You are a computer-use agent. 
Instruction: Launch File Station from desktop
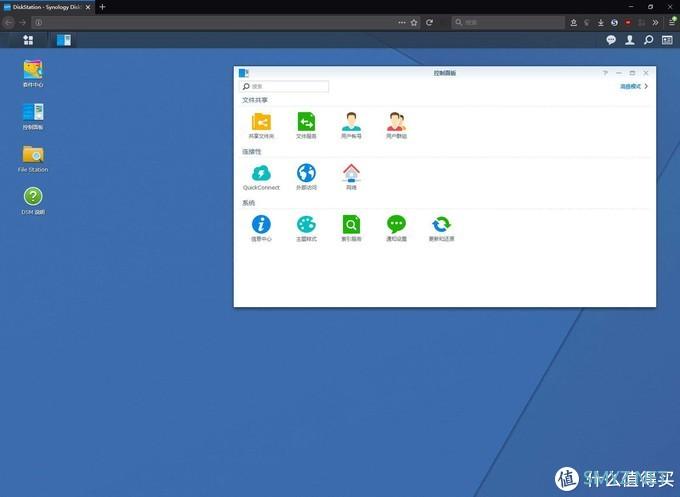[33, 158]
